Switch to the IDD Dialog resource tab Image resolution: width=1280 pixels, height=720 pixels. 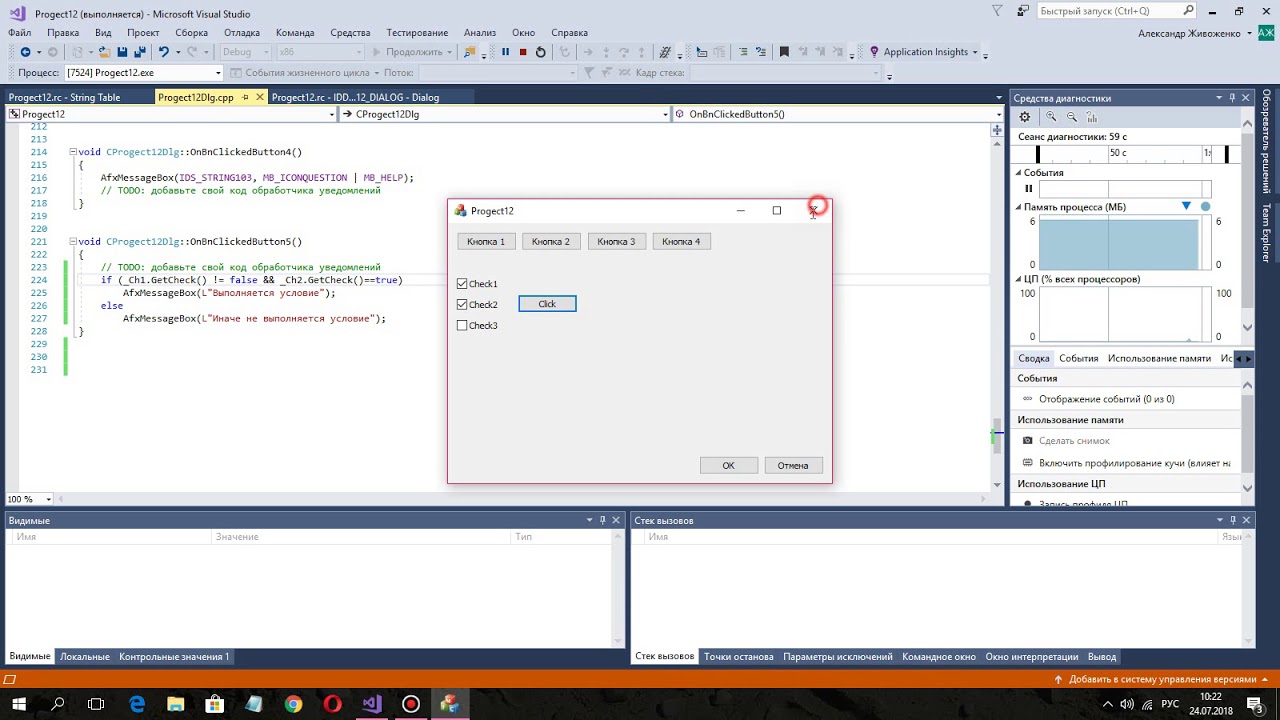coord(355,97)
